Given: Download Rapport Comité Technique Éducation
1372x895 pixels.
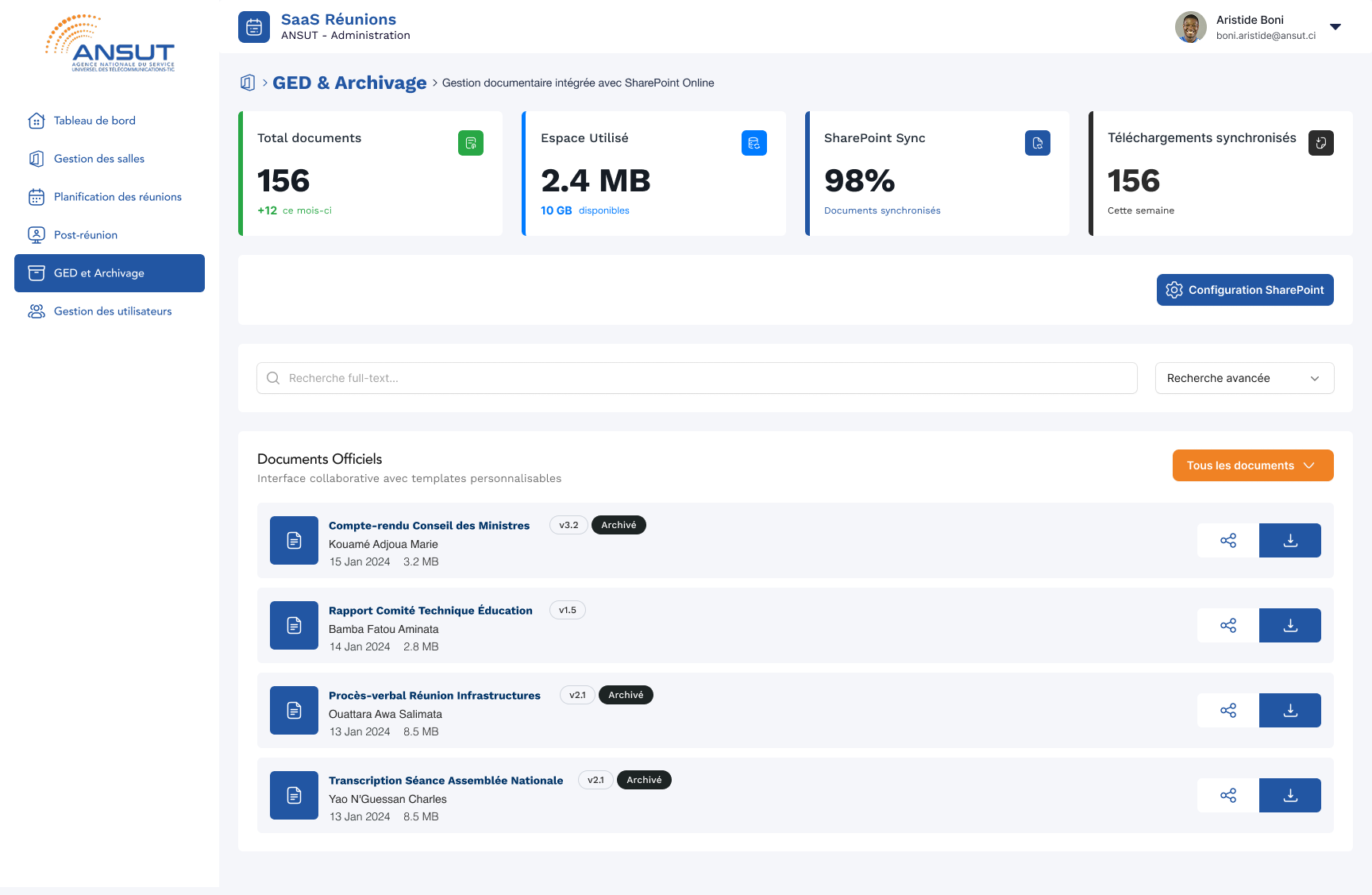Looking at the screenshot, I should coord(1290,626).
